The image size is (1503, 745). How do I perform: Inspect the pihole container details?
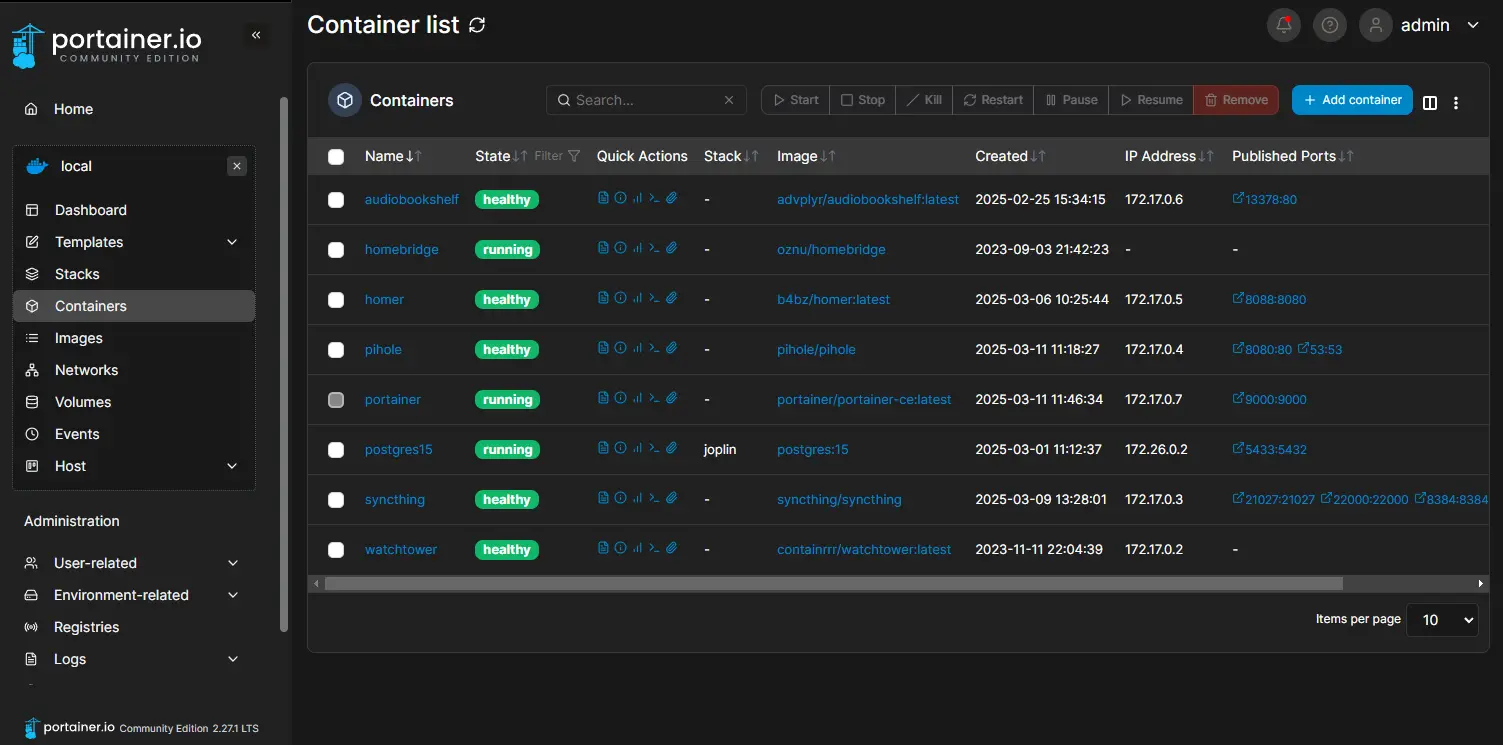(x=619, y=348)
